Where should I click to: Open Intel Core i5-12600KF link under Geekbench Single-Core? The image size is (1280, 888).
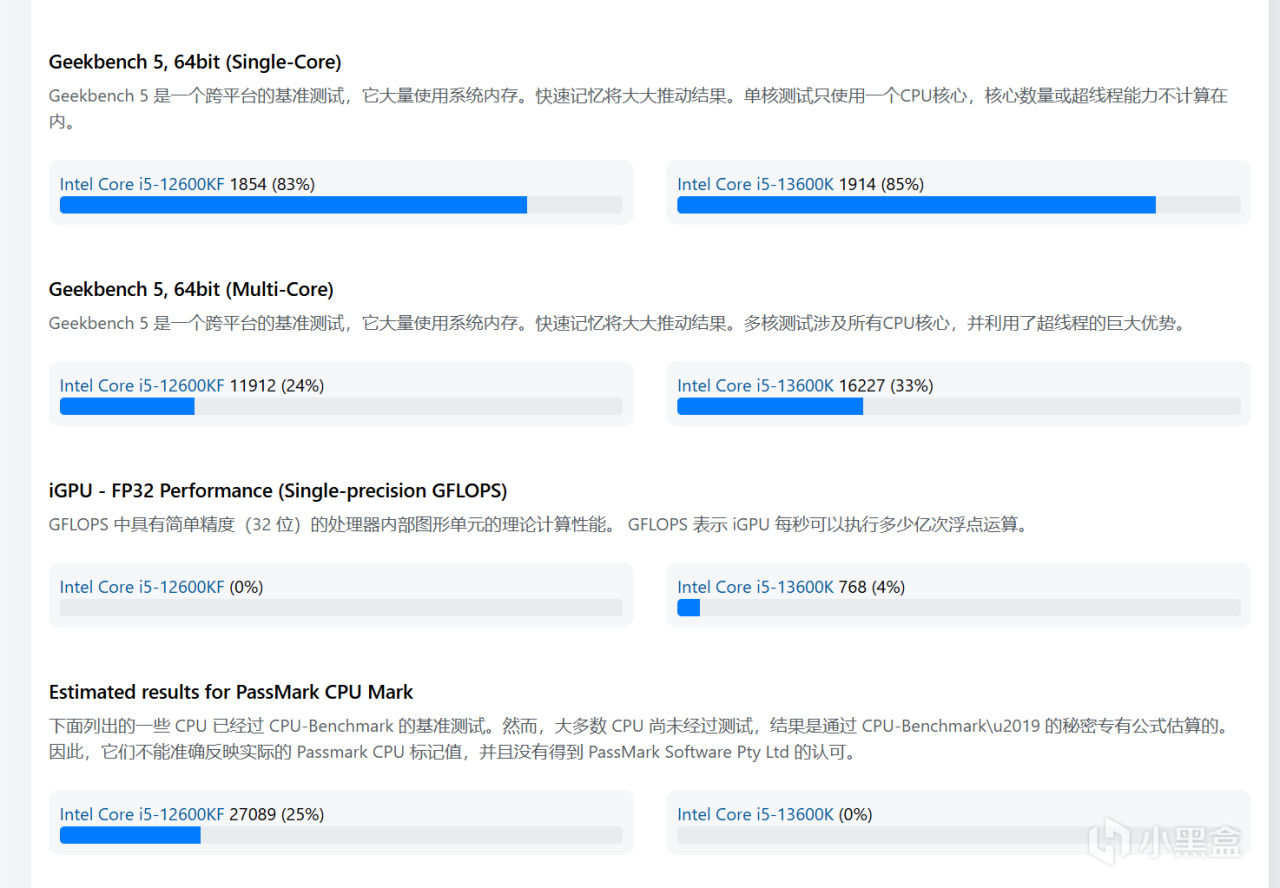pos(142,184)
